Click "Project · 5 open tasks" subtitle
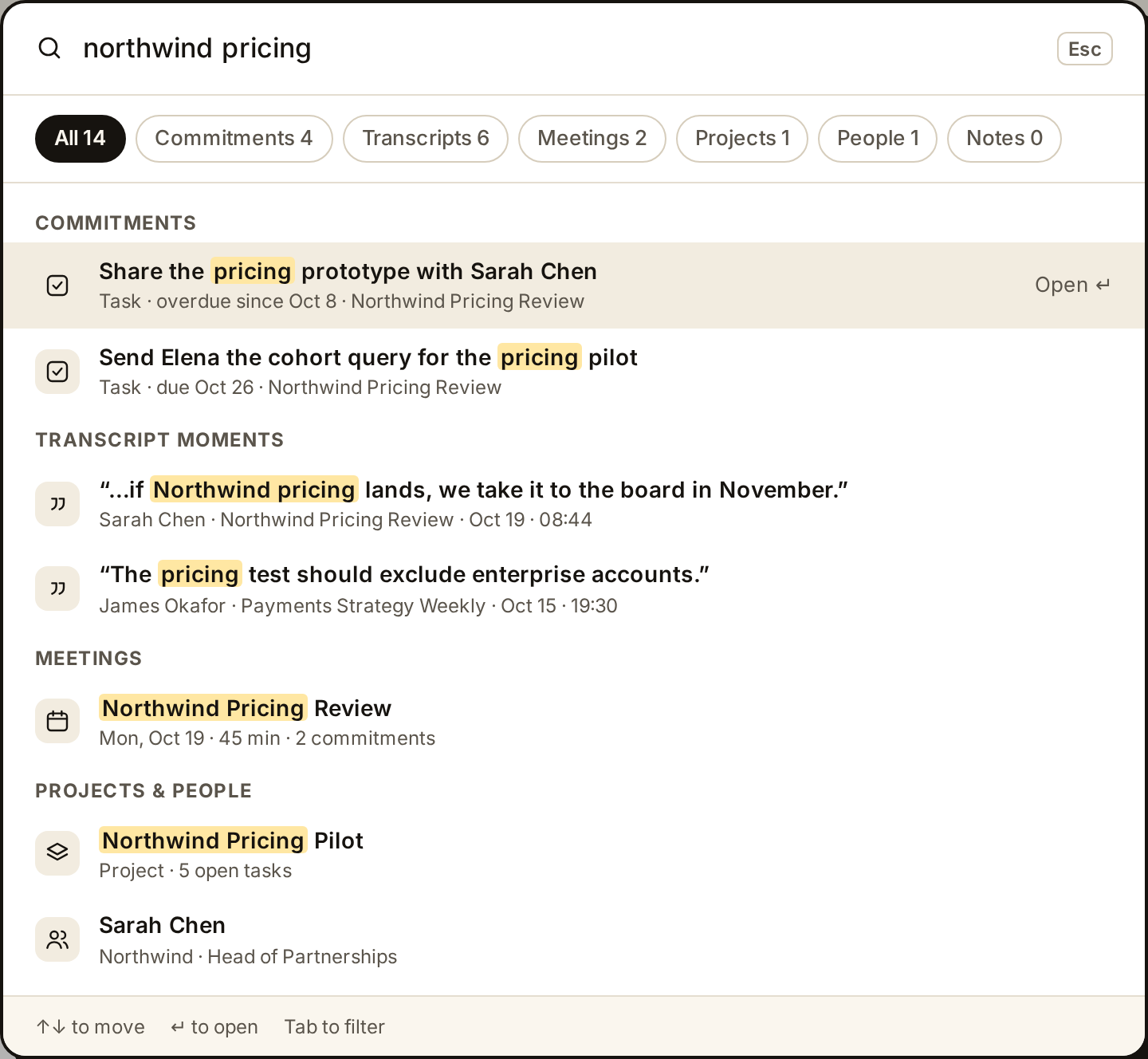The height and width of the screenshot is (1059, 1148). [195, 871]
